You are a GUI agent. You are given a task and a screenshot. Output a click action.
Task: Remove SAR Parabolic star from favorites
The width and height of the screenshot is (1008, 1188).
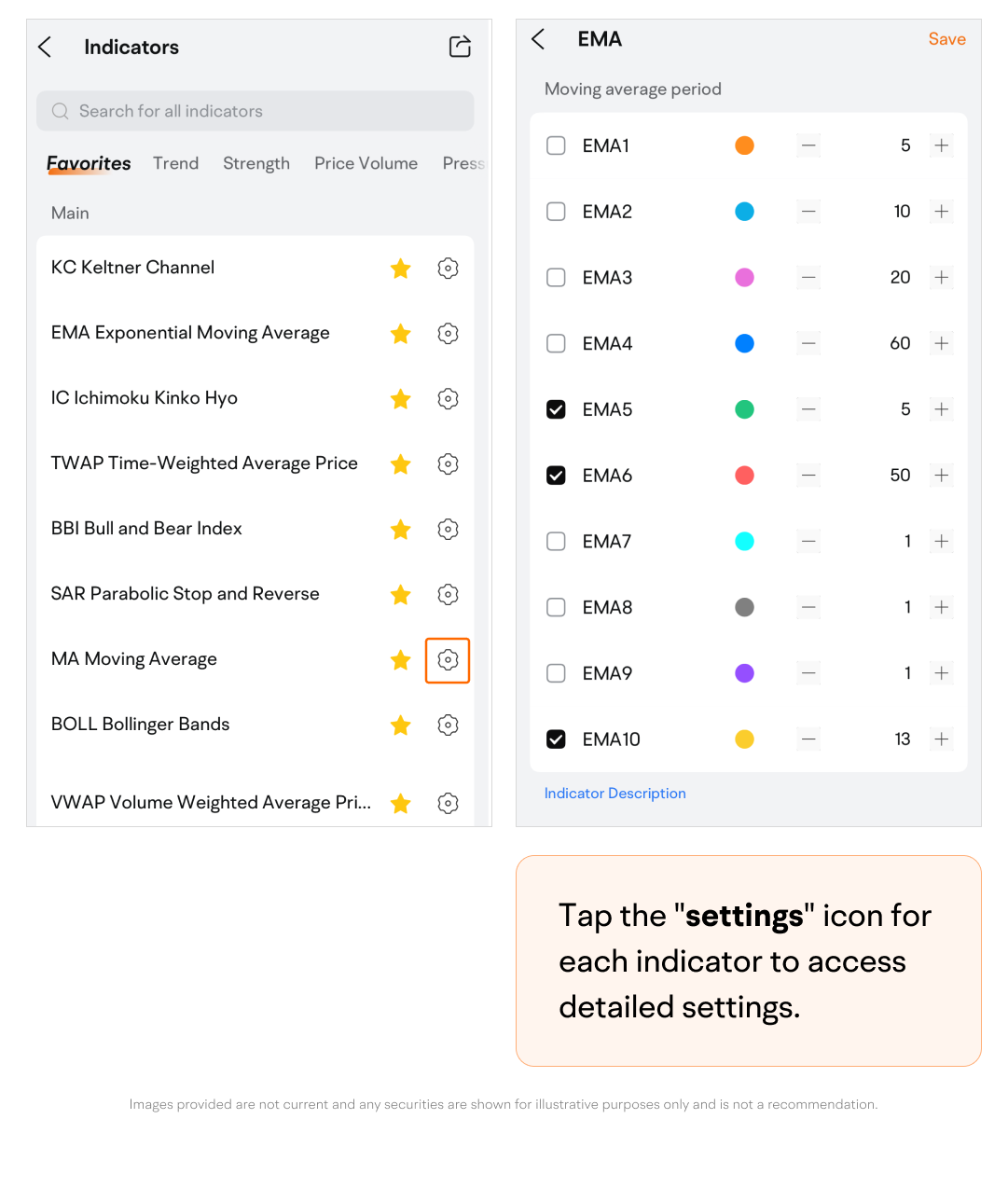[x=401, y=595]
